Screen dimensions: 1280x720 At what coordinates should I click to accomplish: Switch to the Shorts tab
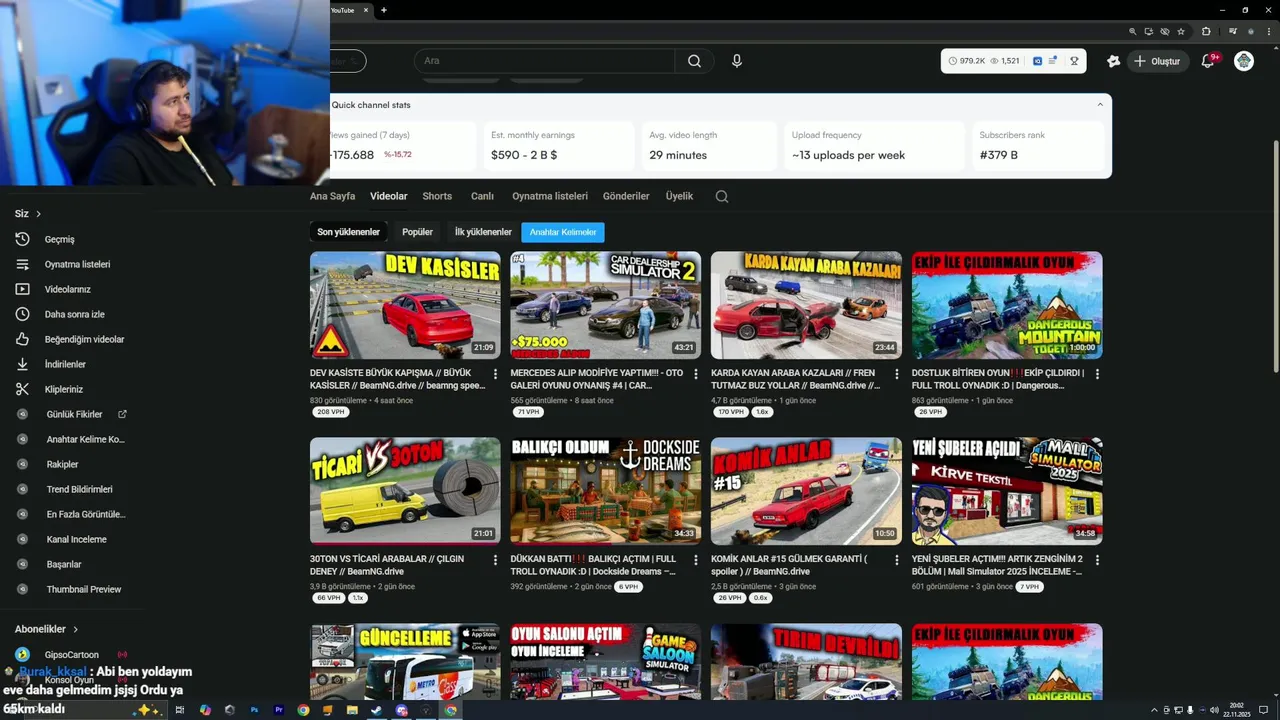(x=437, y=196)
